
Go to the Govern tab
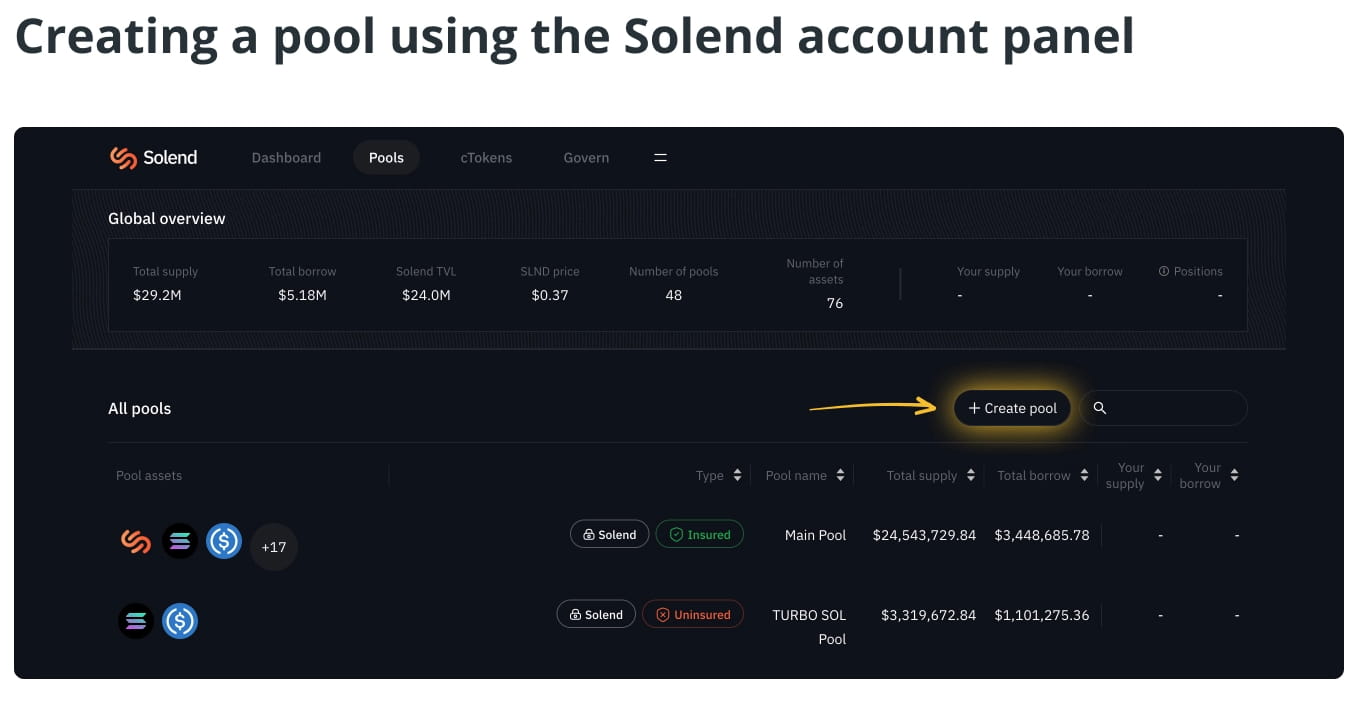click(586, 158)
